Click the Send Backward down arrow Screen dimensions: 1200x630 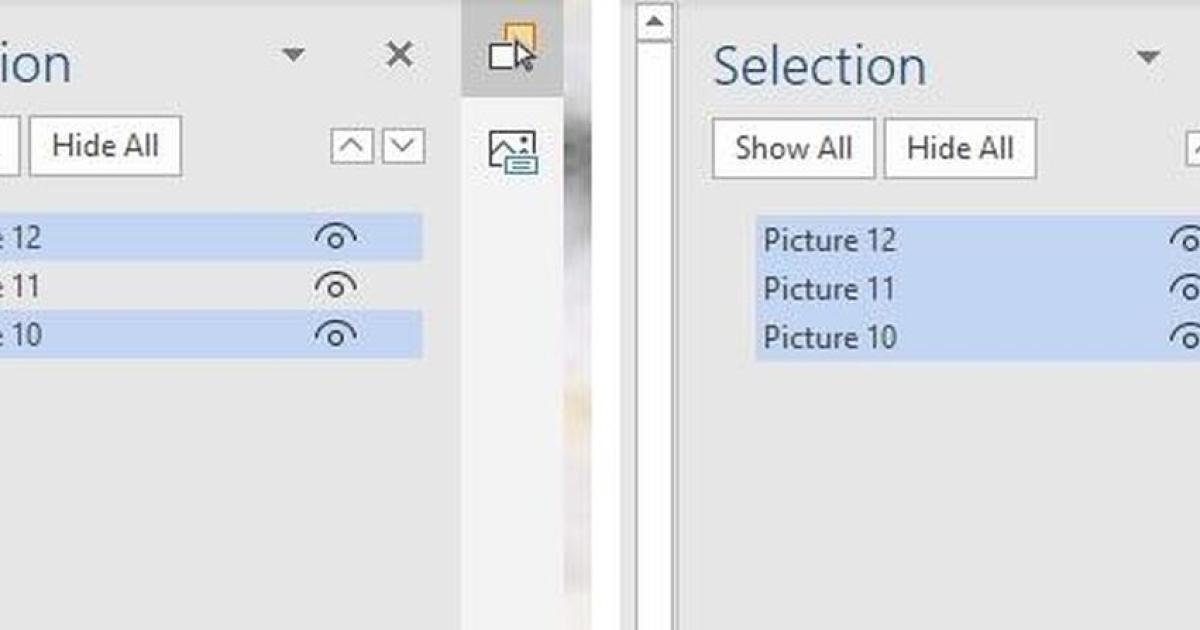point(403,146)
